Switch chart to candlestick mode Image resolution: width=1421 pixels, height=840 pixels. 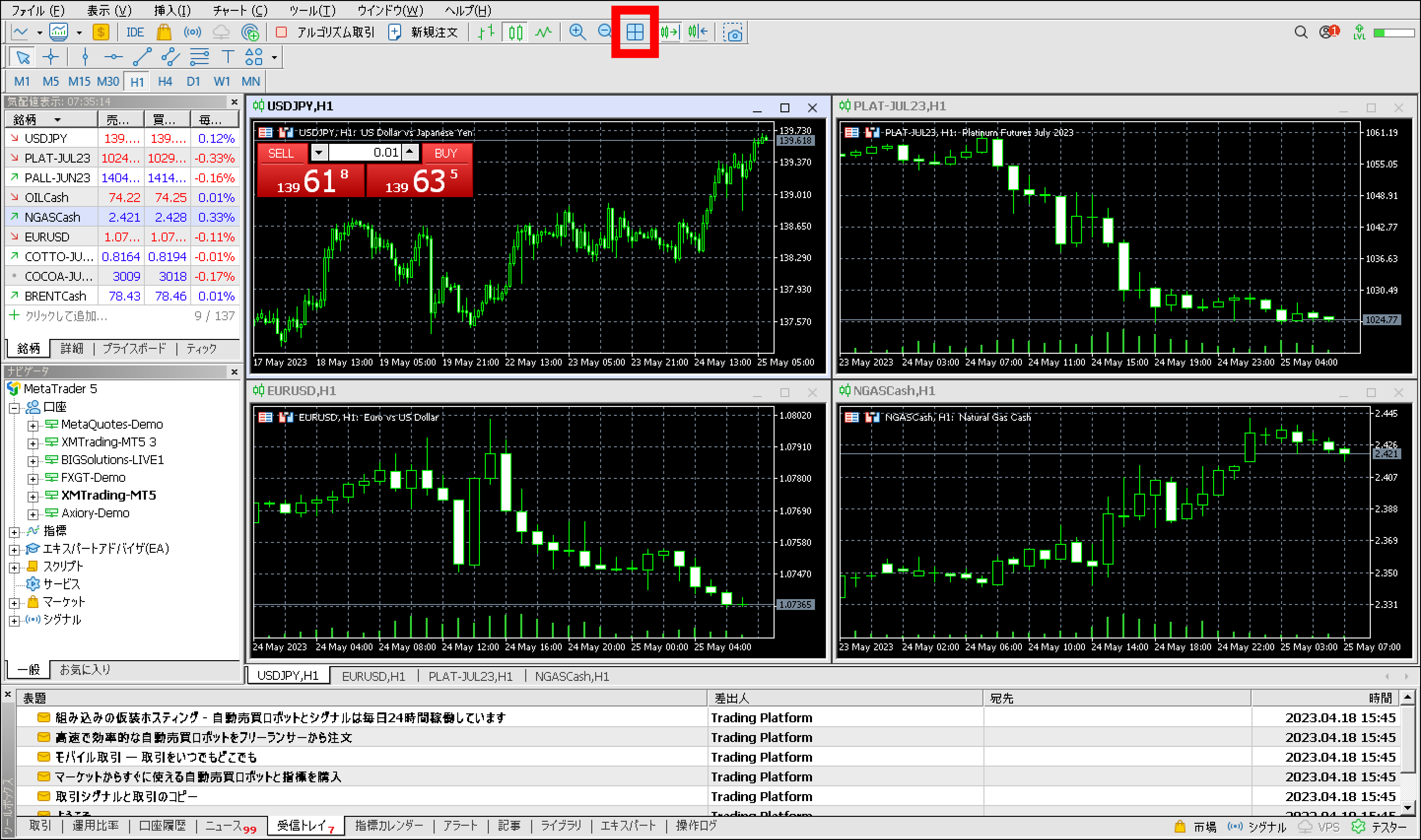[x=515, y=32]
